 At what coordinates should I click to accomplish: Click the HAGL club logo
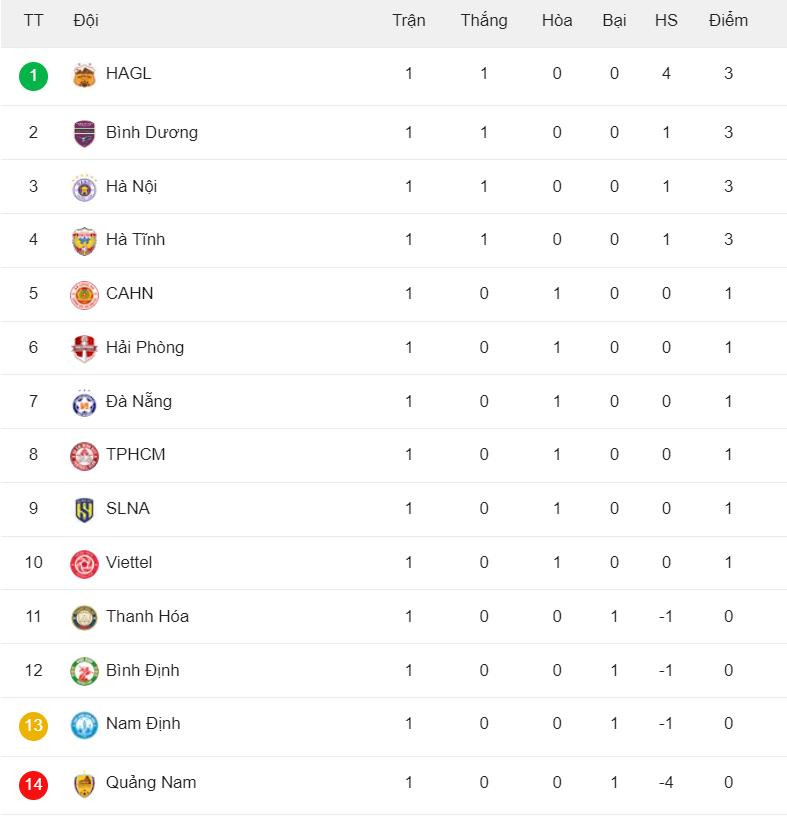tap(84, 75)
